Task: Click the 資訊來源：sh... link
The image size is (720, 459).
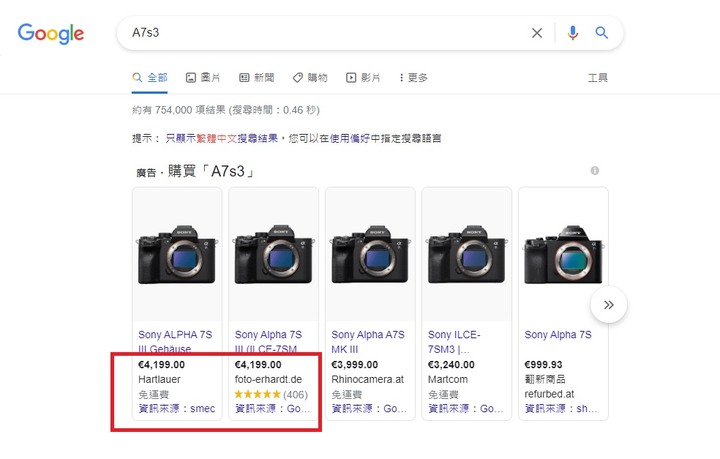Action: tap(561, 409)
